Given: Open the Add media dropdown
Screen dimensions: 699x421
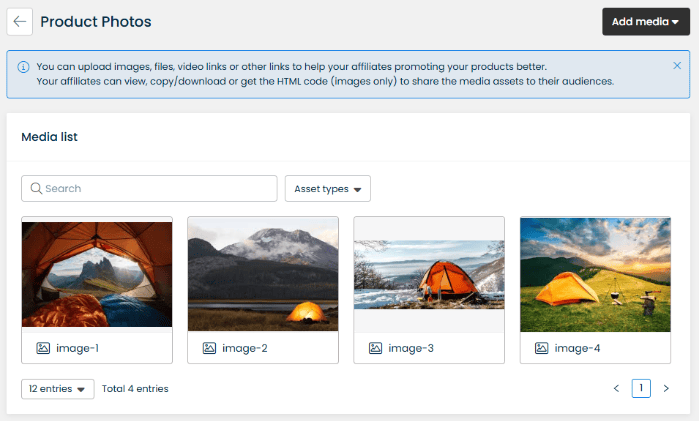Looking at the screenshot, I should 646,21.
